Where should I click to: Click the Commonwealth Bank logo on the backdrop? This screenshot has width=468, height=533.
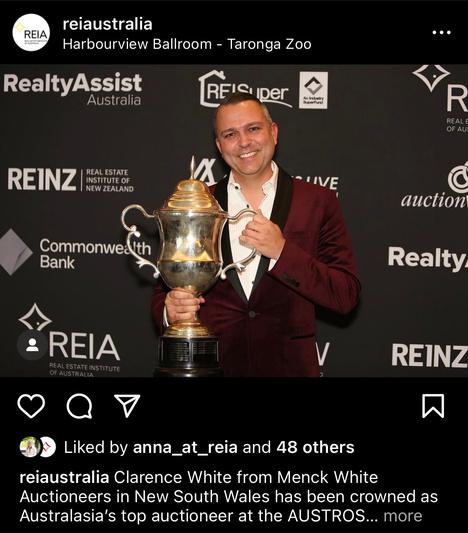tap(75, 253)
